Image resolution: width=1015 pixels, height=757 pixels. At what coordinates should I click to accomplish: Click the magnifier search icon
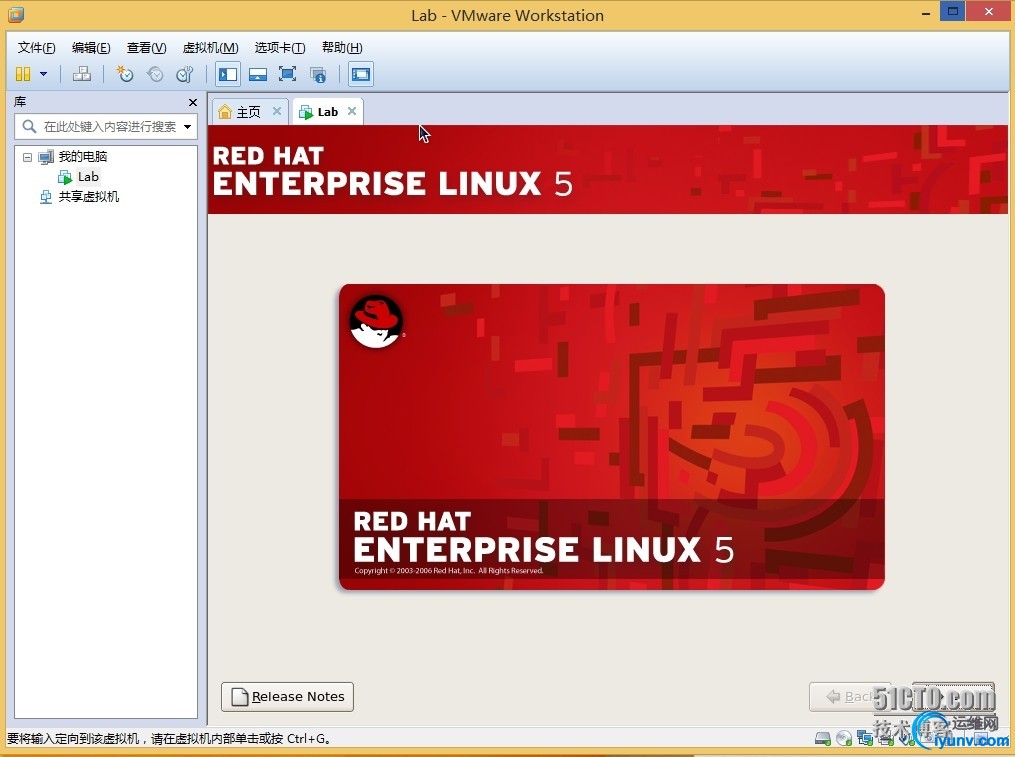pyautogui.click(x=29, y=126)
